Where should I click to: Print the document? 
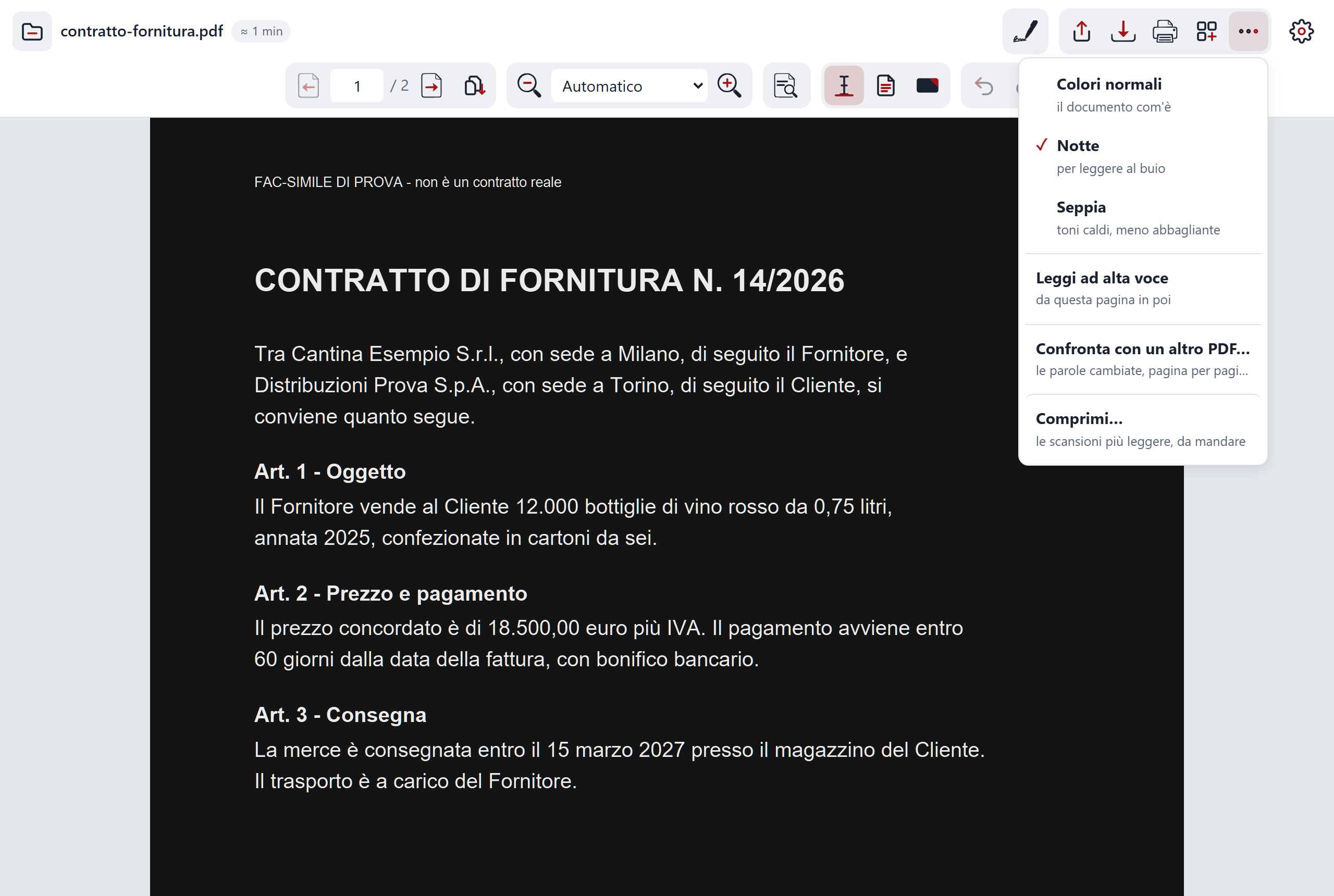tap(1165, 31)
